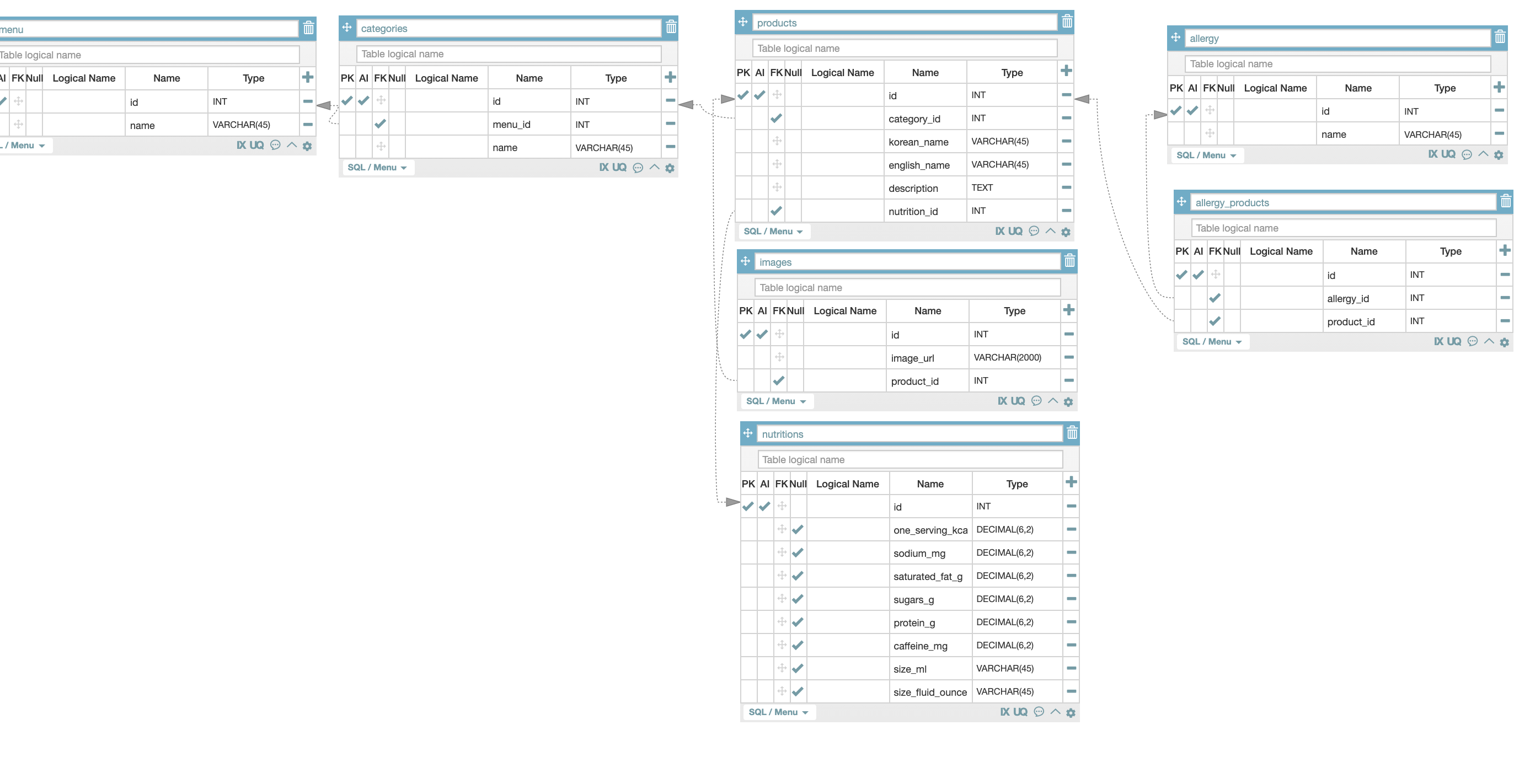Screen dimensions: 1530x784
Task: Click the VARCHAR(2000) type cell in images
Action: click(x=1014, y=357)
